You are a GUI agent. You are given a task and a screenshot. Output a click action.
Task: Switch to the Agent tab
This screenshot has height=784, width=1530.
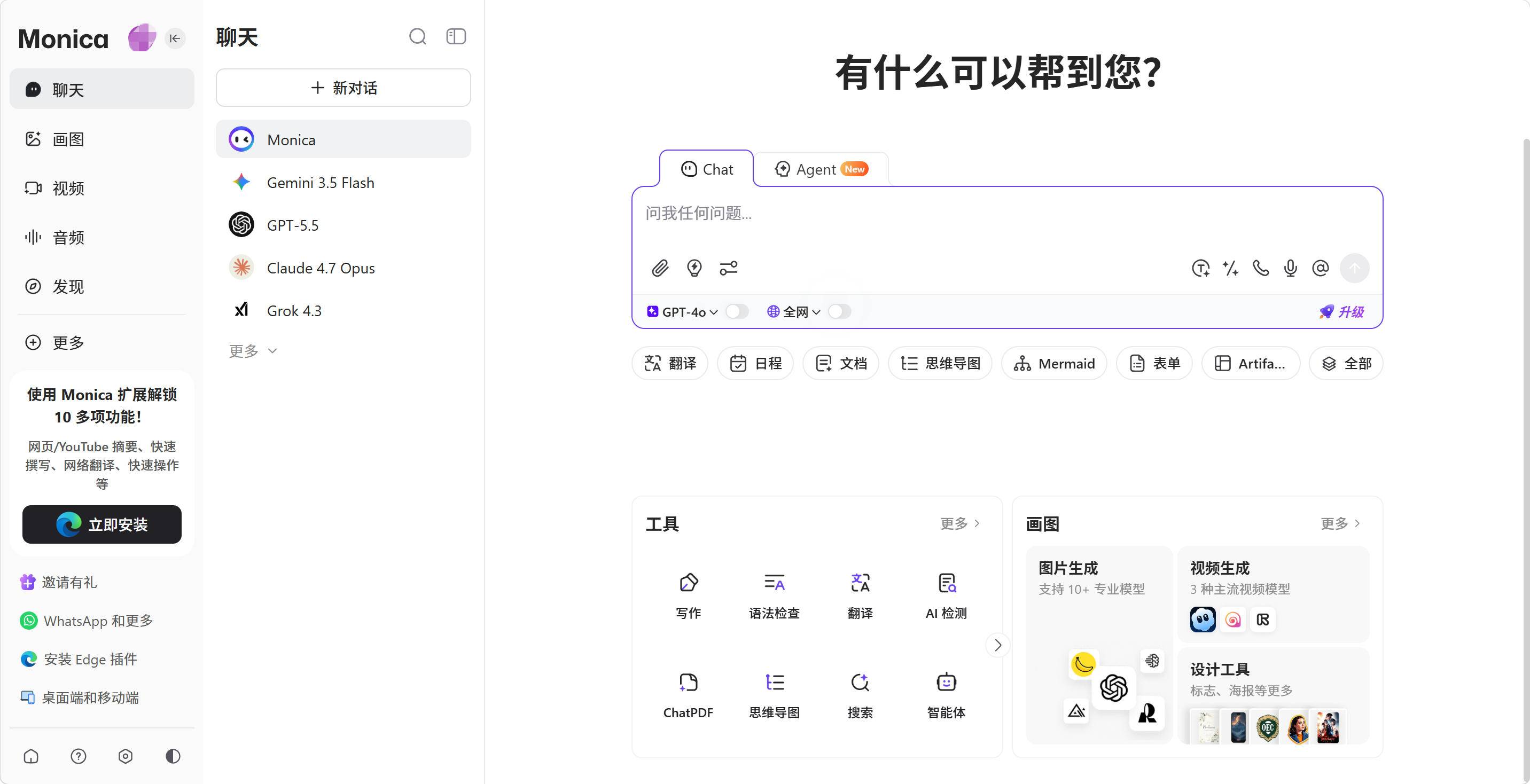pyautogui.click(x=822, y=169)
